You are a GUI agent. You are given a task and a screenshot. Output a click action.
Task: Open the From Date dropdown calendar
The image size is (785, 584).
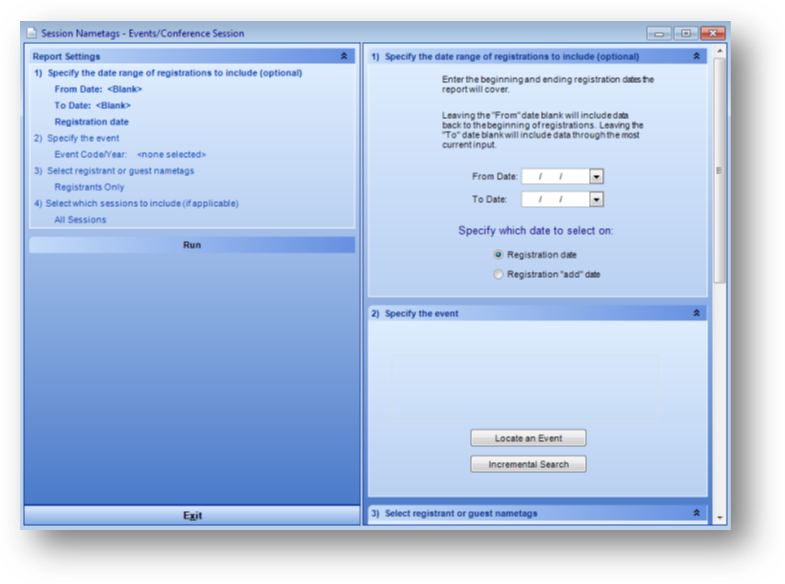pos(596,177)
